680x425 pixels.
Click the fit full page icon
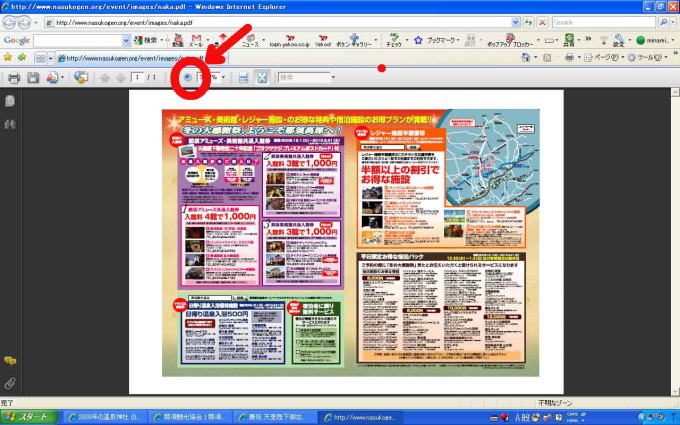[262, 77]
